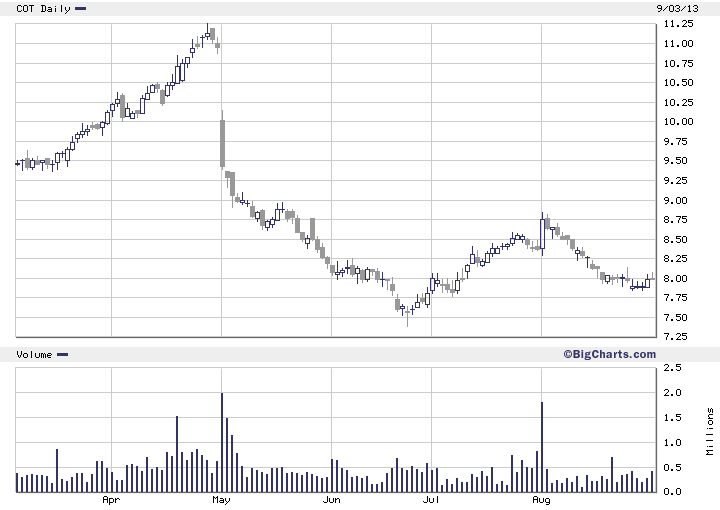Image resolution: width=720 pixels, height=510 pixels.
Task: Click the COT Daily legend color marker
Action: [x=80, y=8]
